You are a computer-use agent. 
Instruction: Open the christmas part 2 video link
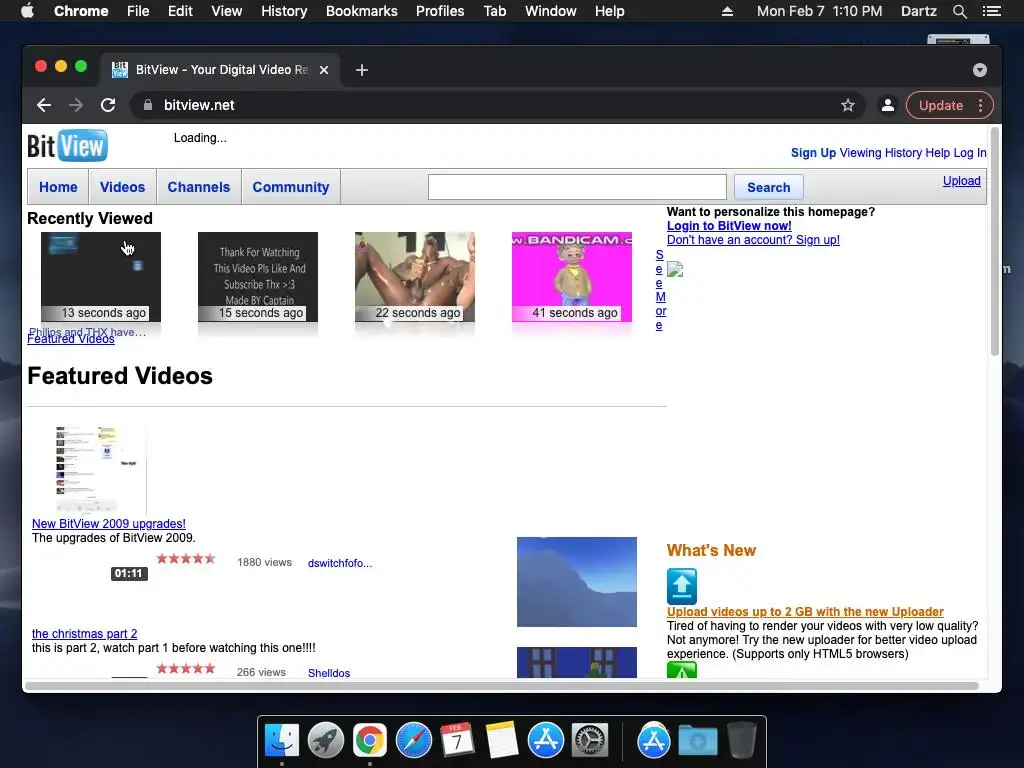click(84, 633)
